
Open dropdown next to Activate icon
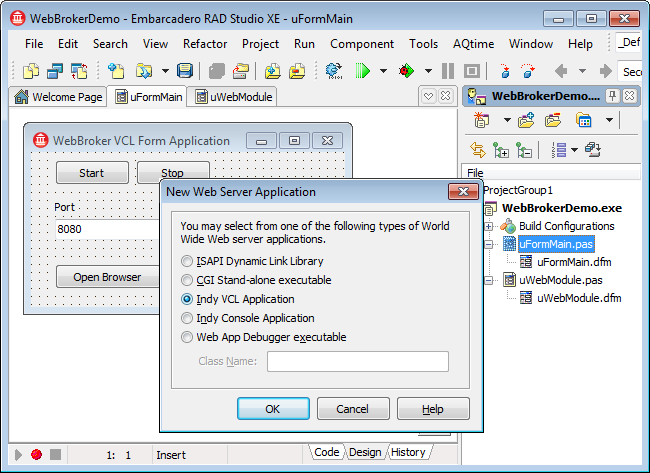pyautogui.click(x=507, y=120)
